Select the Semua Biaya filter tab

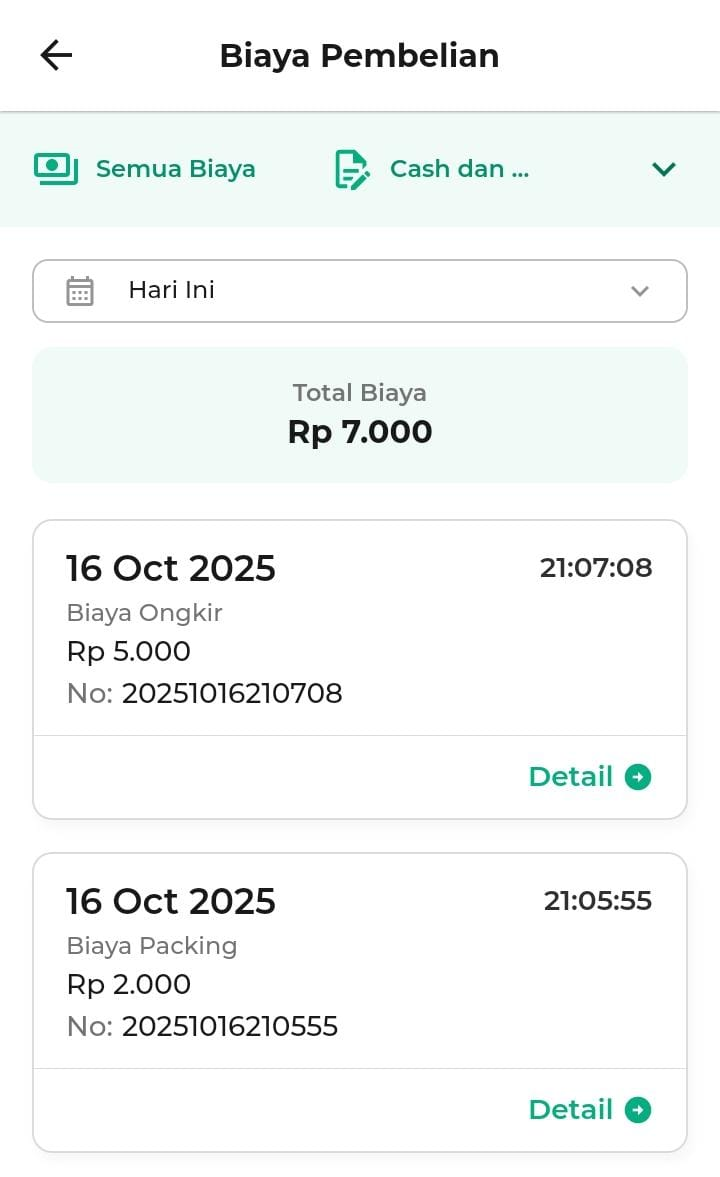(175, 169)
